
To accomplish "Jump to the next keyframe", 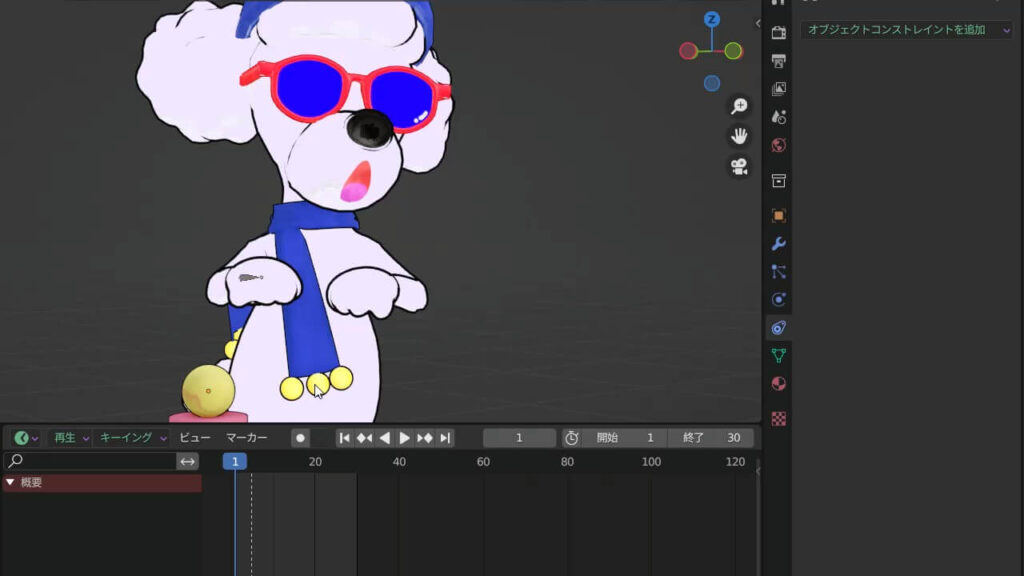I will [x=424, y=438].
